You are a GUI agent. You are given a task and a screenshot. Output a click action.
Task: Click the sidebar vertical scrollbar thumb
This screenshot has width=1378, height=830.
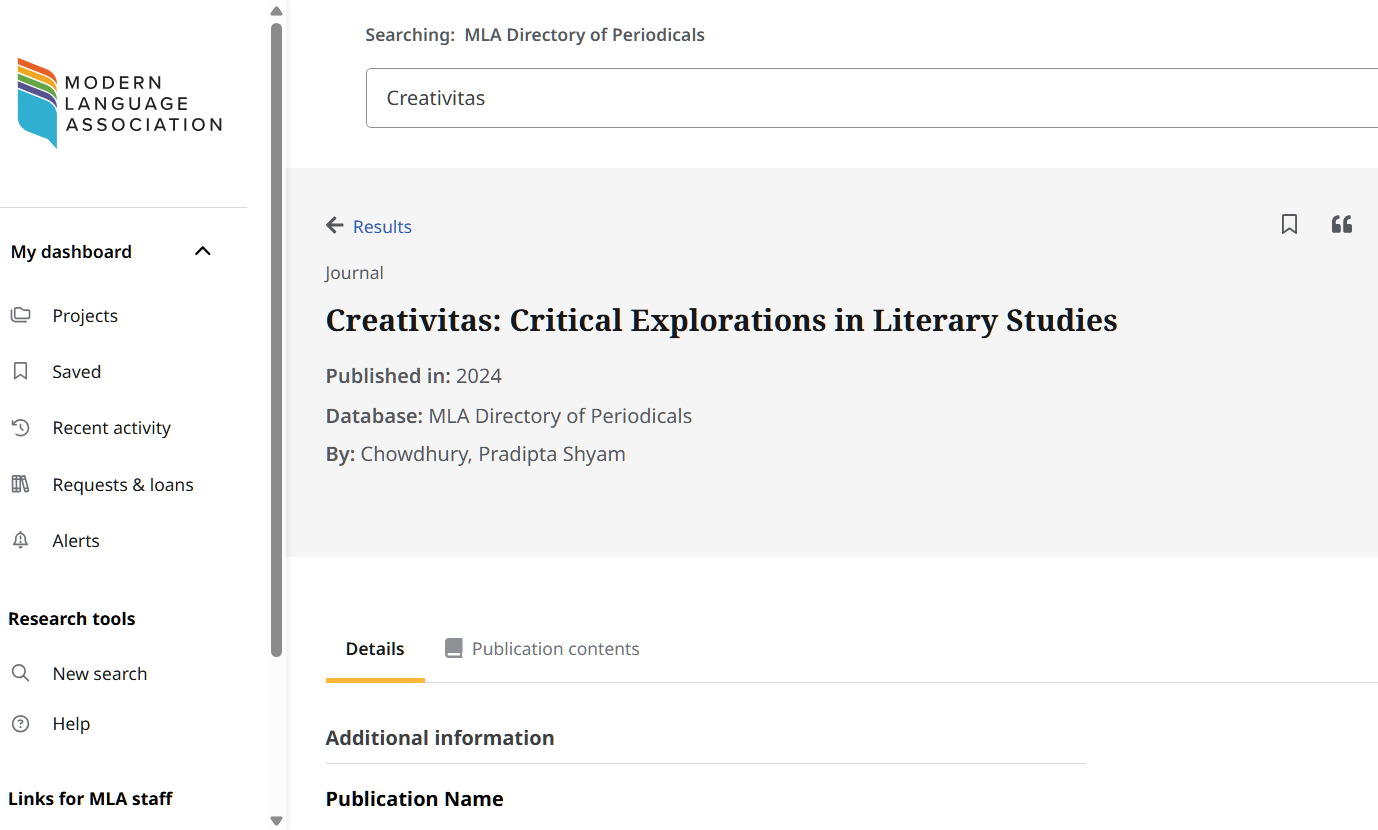[x=277, y=340]
